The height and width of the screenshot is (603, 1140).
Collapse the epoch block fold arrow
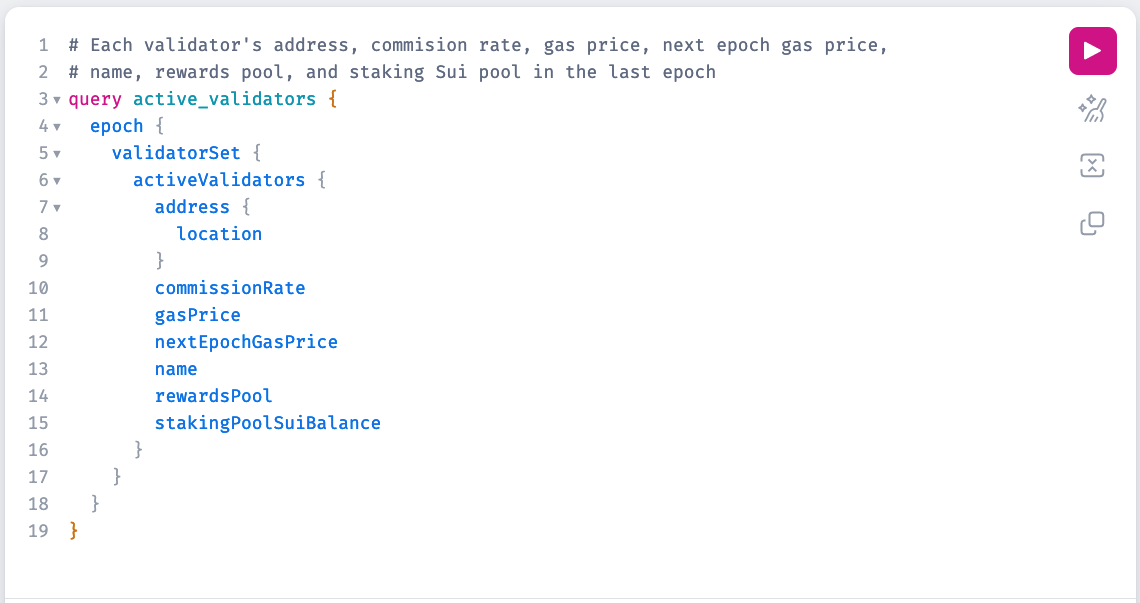[x=57, y=127]
